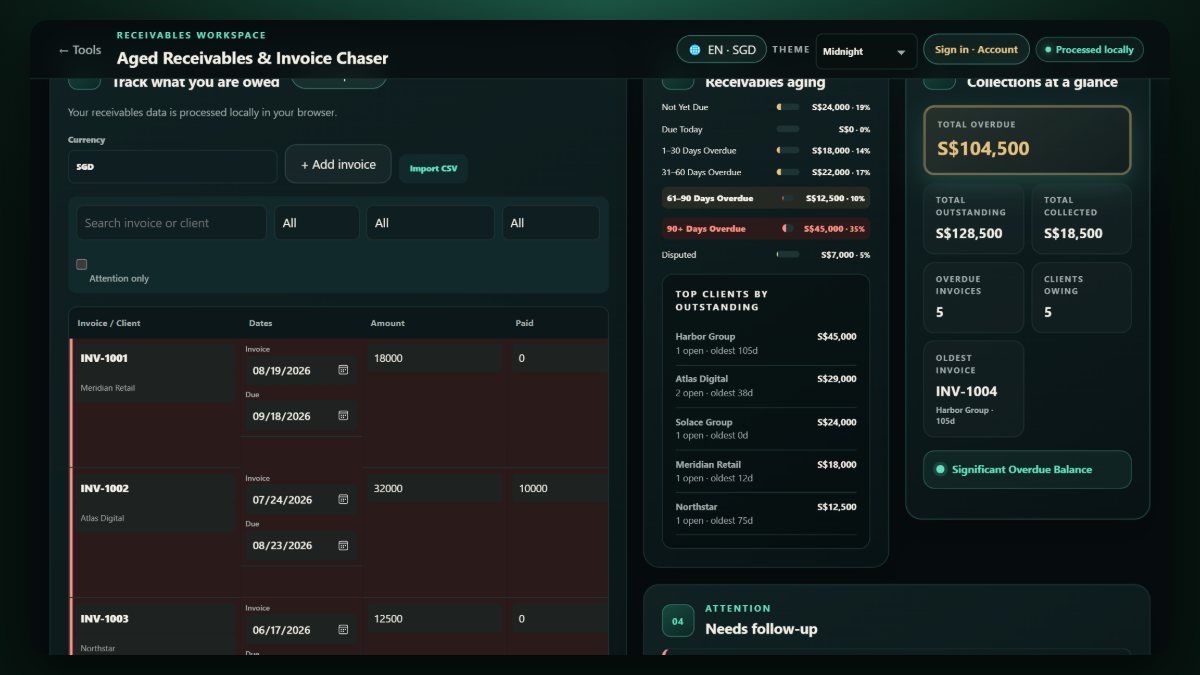Click the Amount column header
The image size is (1200, 675).
click(387, 323)
